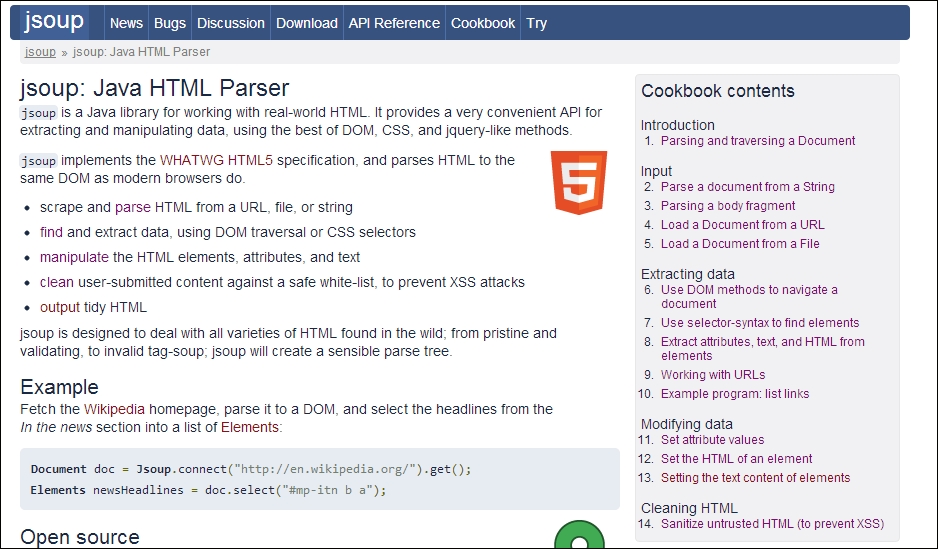938x549 pixels.
Task: Open Sanitize untrusted HTML recipe
Action: (772, 524)
